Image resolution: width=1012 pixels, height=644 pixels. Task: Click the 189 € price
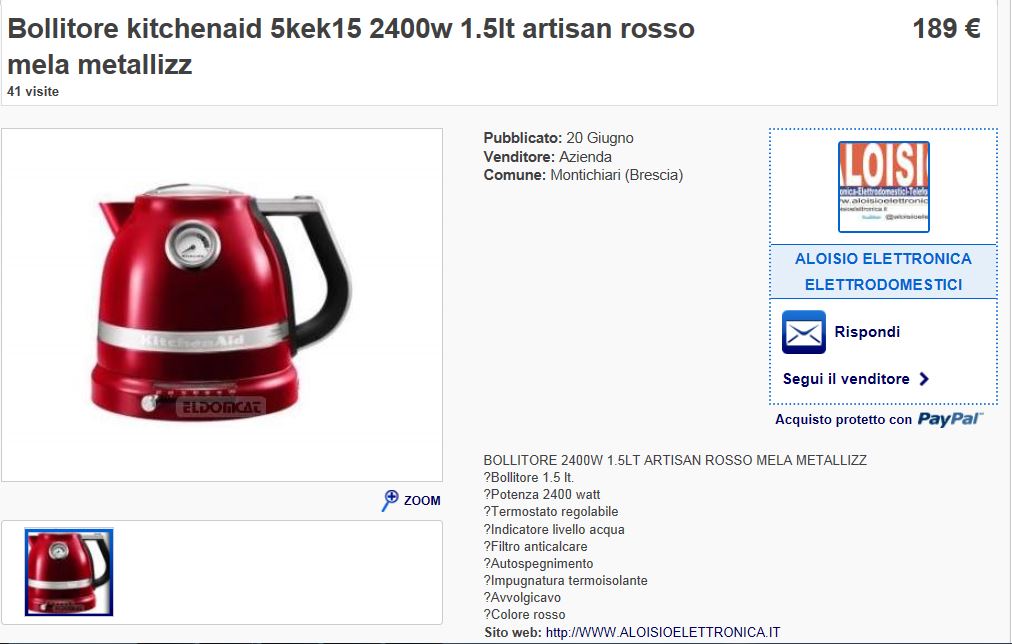click(x=946, y=28)
